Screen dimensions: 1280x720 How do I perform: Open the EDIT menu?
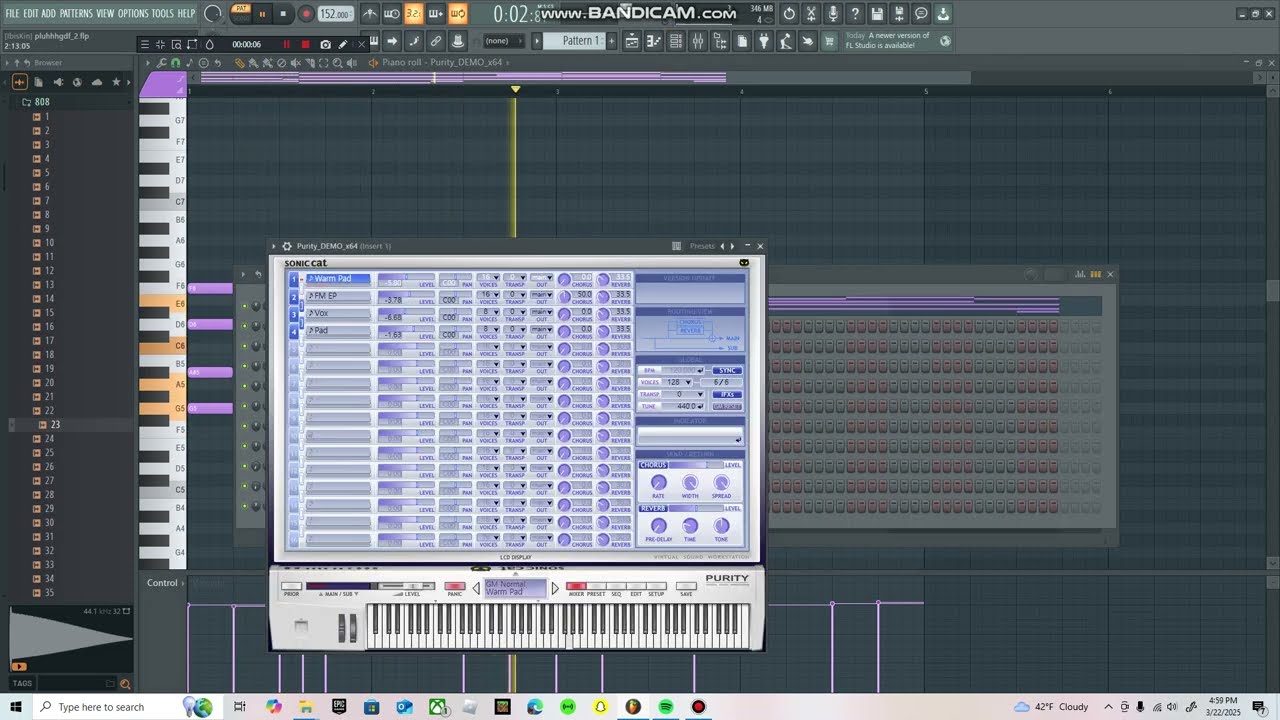31,13
